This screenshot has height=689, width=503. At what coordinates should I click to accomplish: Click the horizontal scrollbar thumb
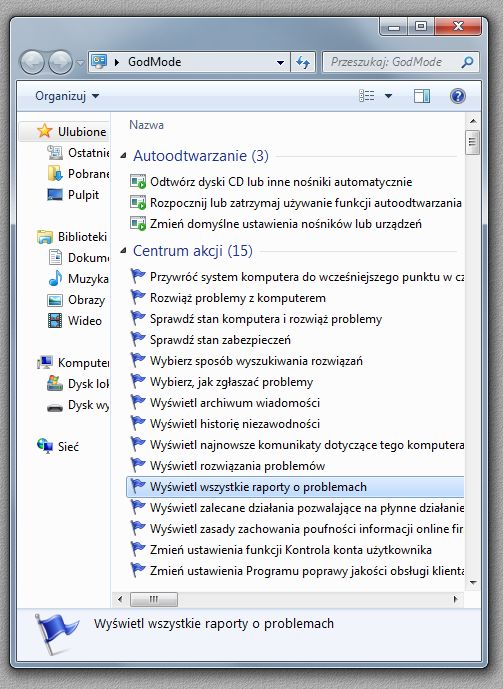[x=154, y=599]
